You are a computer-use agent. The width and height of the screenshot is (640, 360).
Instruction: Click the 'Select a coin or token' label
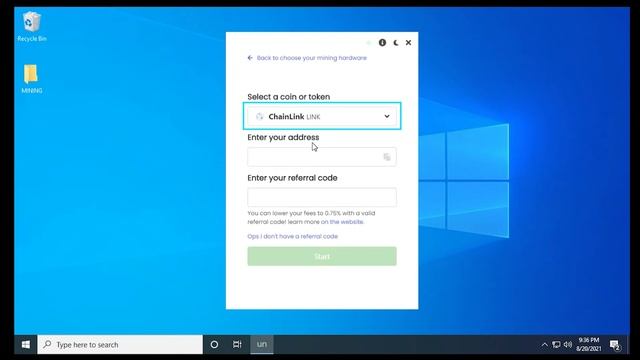(x=289, y=97)
